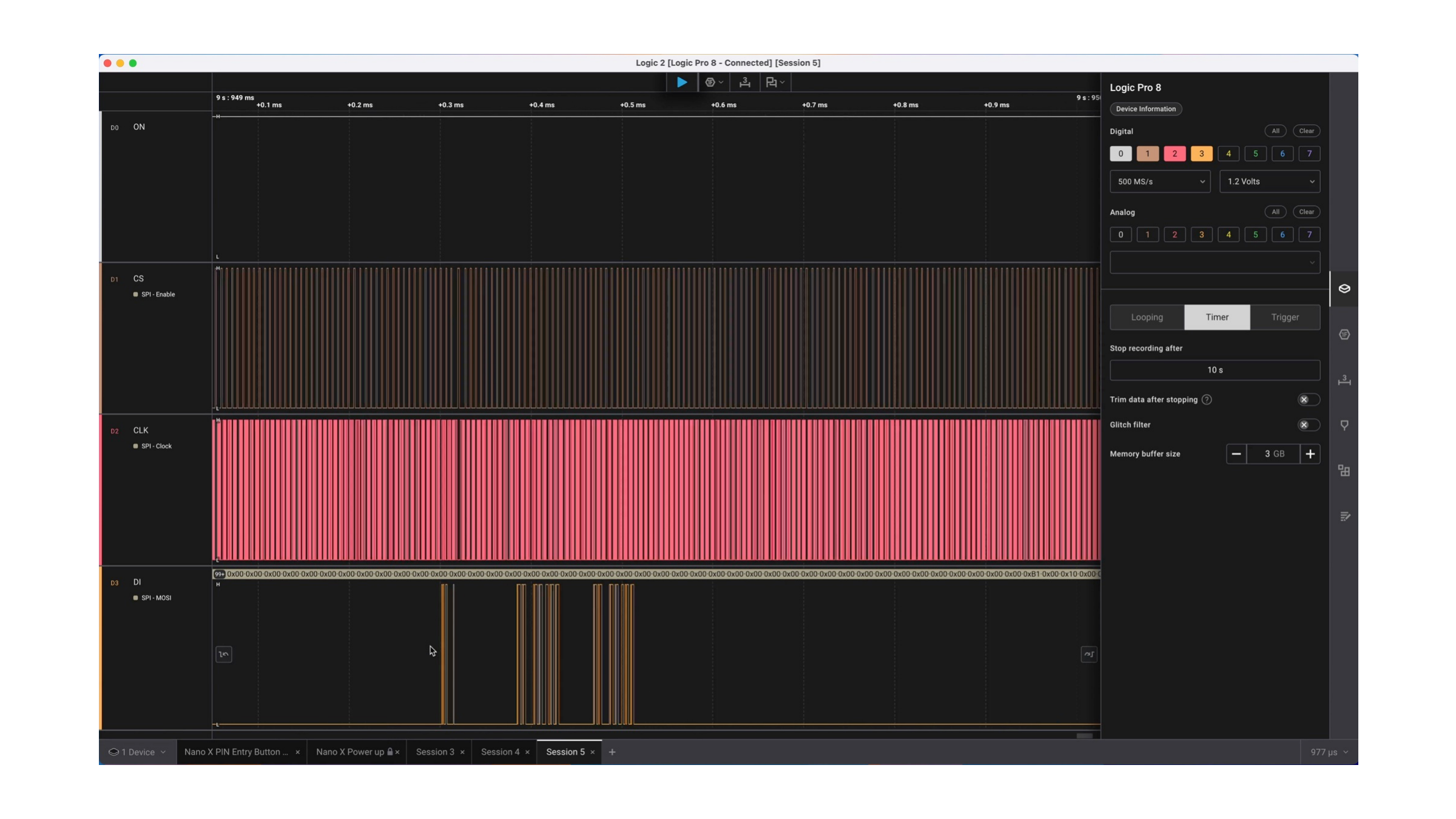Jump to next edge on DI channel
This screenshot has height=819, width=1456.
click(x=1089, y=654)
